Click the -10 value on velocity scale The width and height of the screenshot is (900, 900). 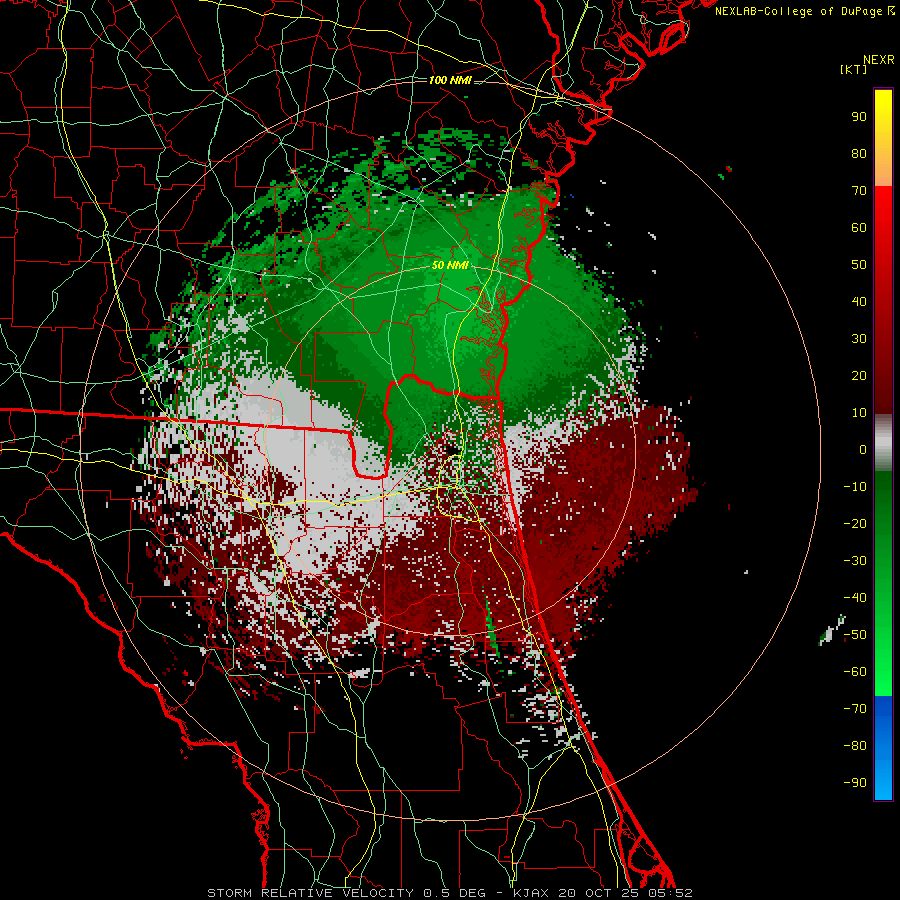point(855,487)
